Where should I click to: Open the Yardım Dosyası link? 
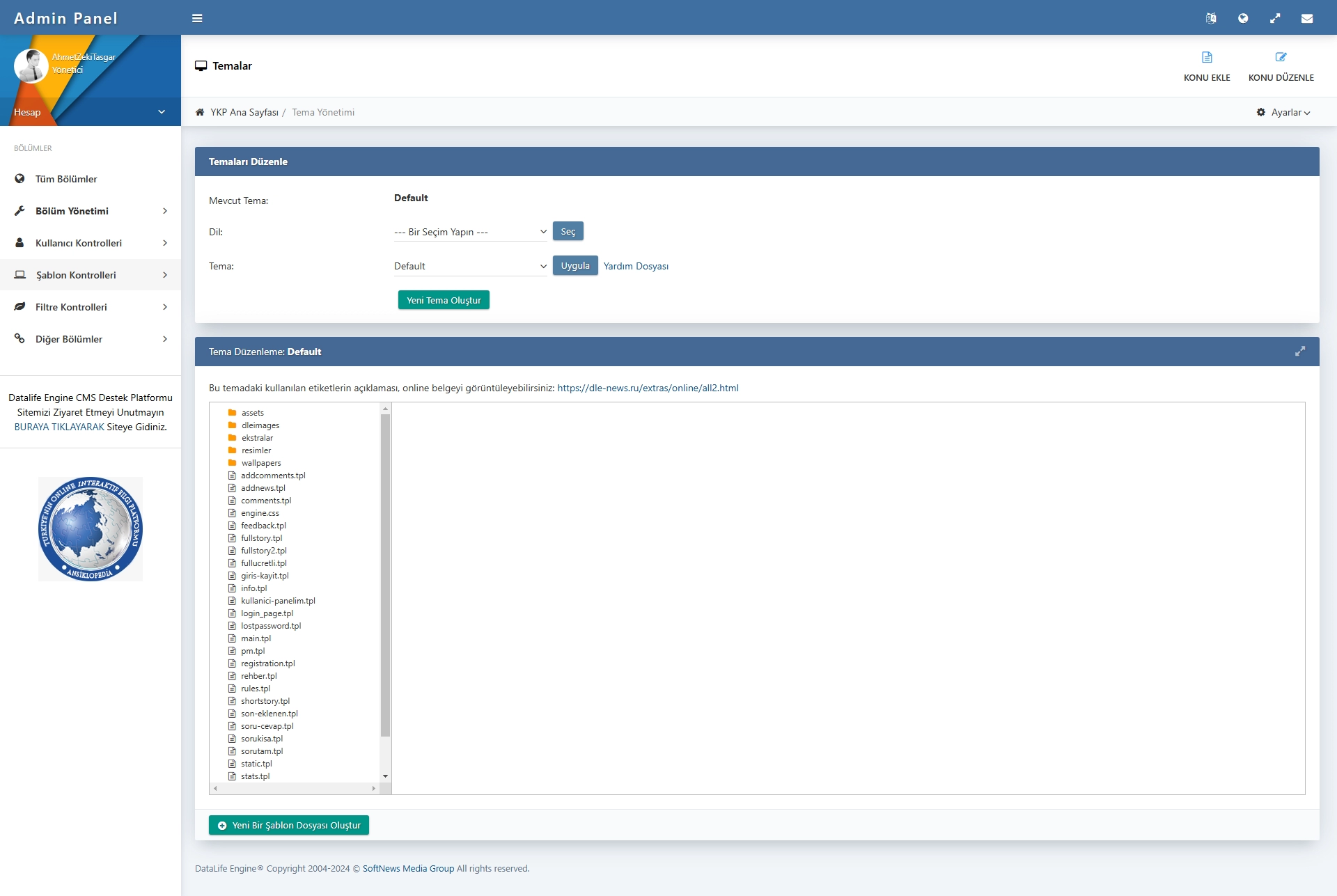pos(635,266)
